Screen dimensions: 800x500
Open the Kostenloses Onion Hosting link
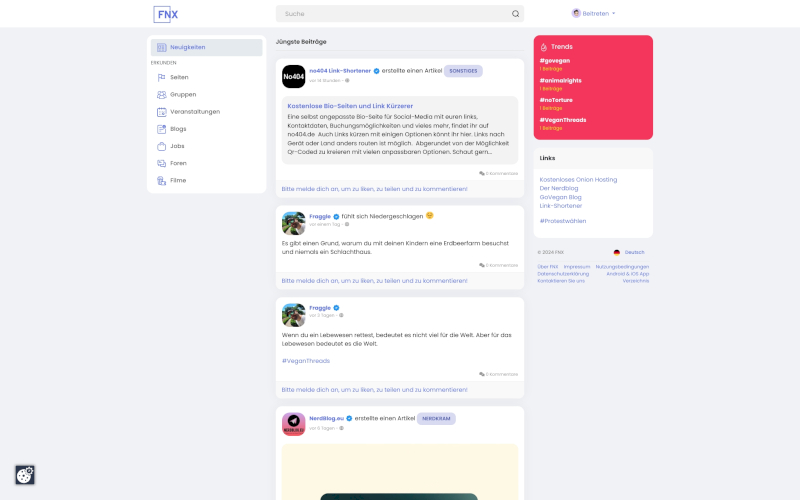[578, 180]
